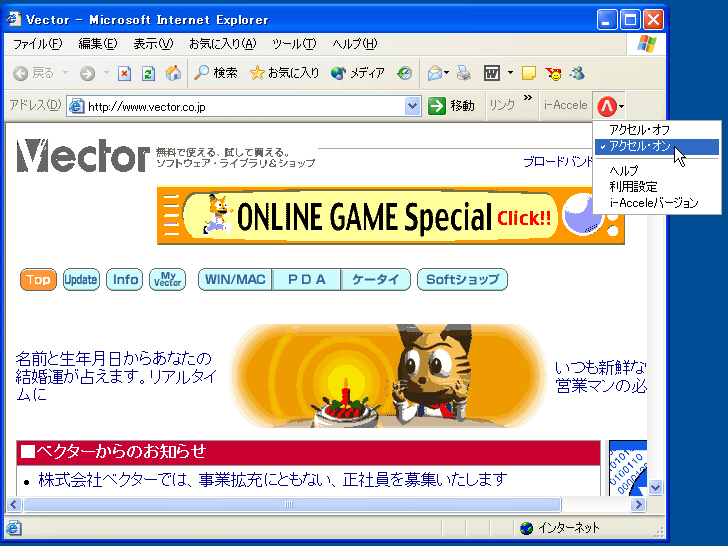
Task: Open 利用設定 in the i-Accele menu
Action: coord(657,187)
